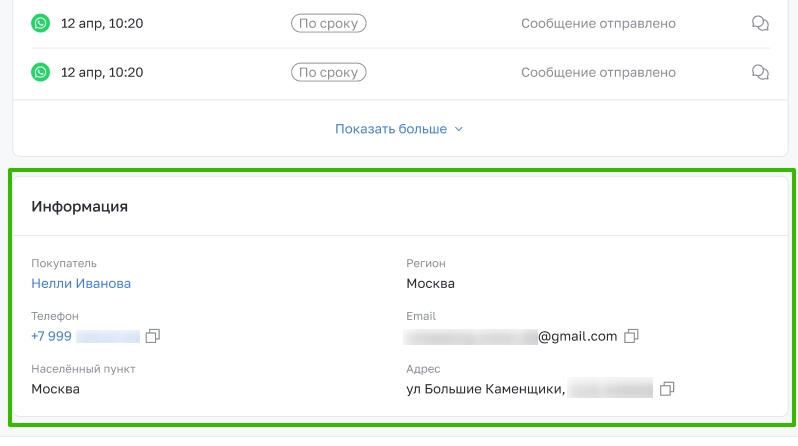Click the 'По сроку' badge in the second row

[329, 72]
